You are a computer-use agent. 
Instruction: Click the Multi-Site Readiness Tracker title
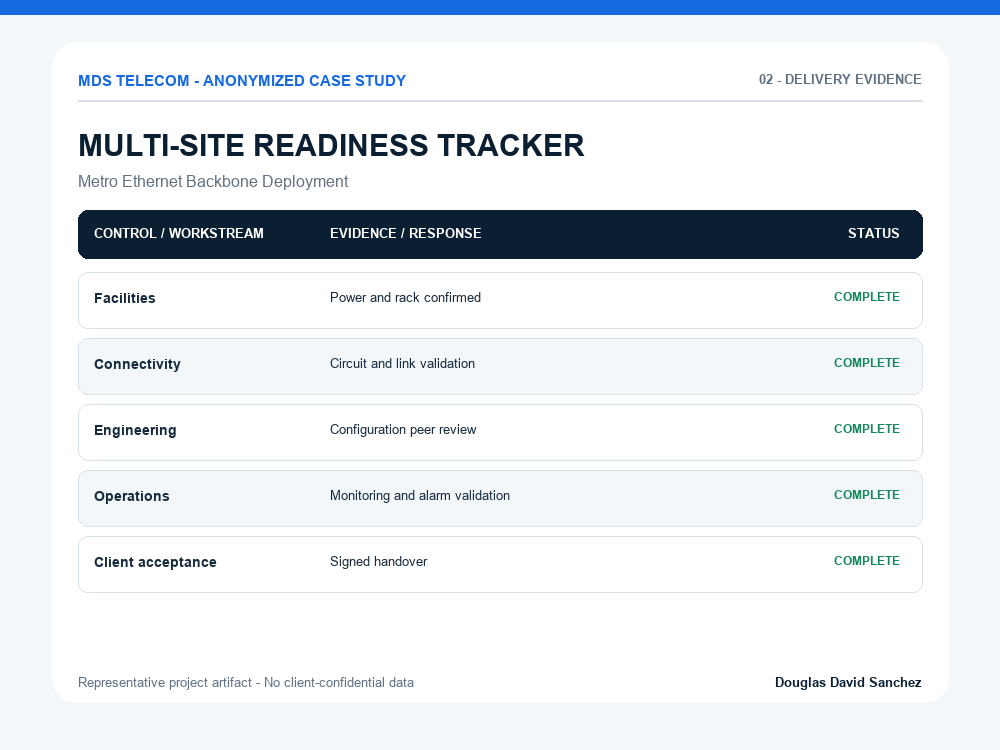point(331,145)
